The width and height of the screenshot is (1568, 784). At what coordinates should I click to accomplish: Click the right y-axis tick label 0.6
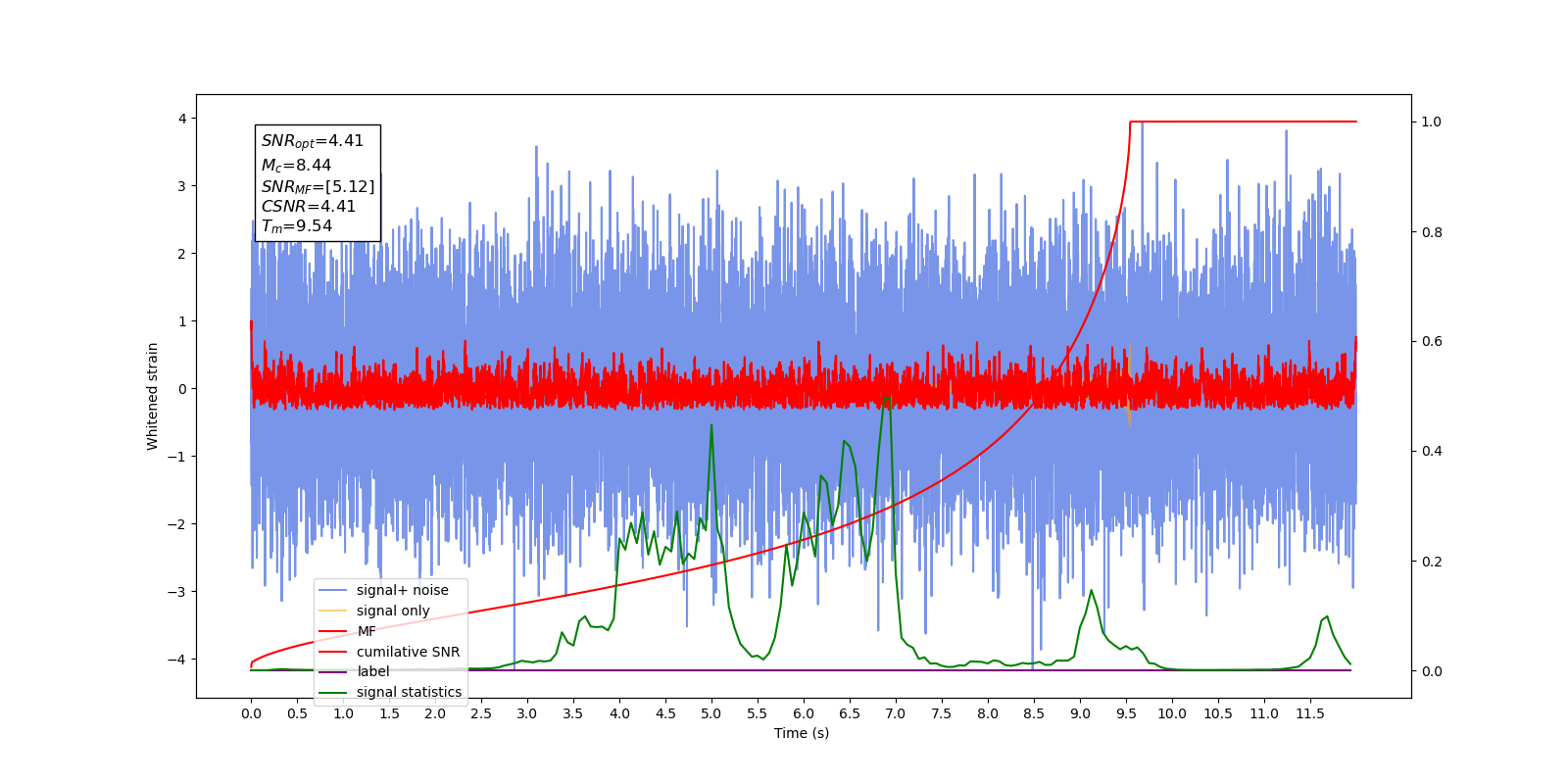coord(1432,342)
